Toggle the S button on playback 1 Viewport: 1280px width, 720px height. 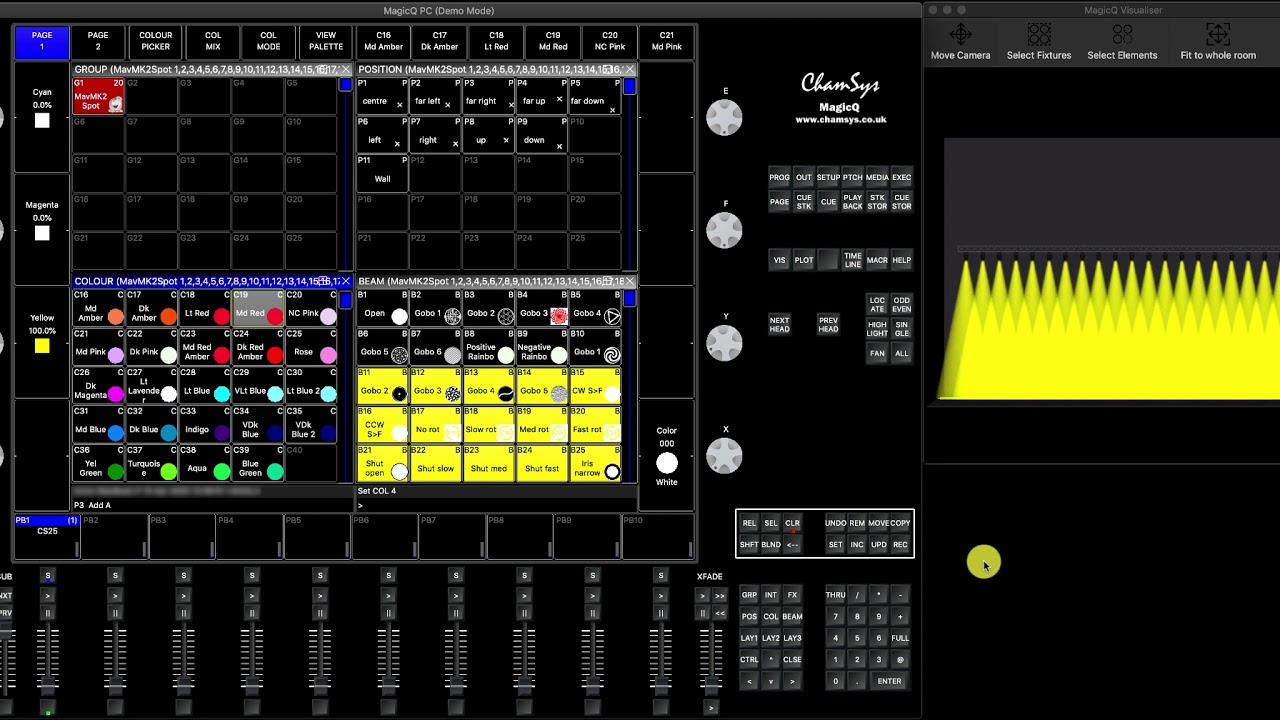click(x=47, y=575)
